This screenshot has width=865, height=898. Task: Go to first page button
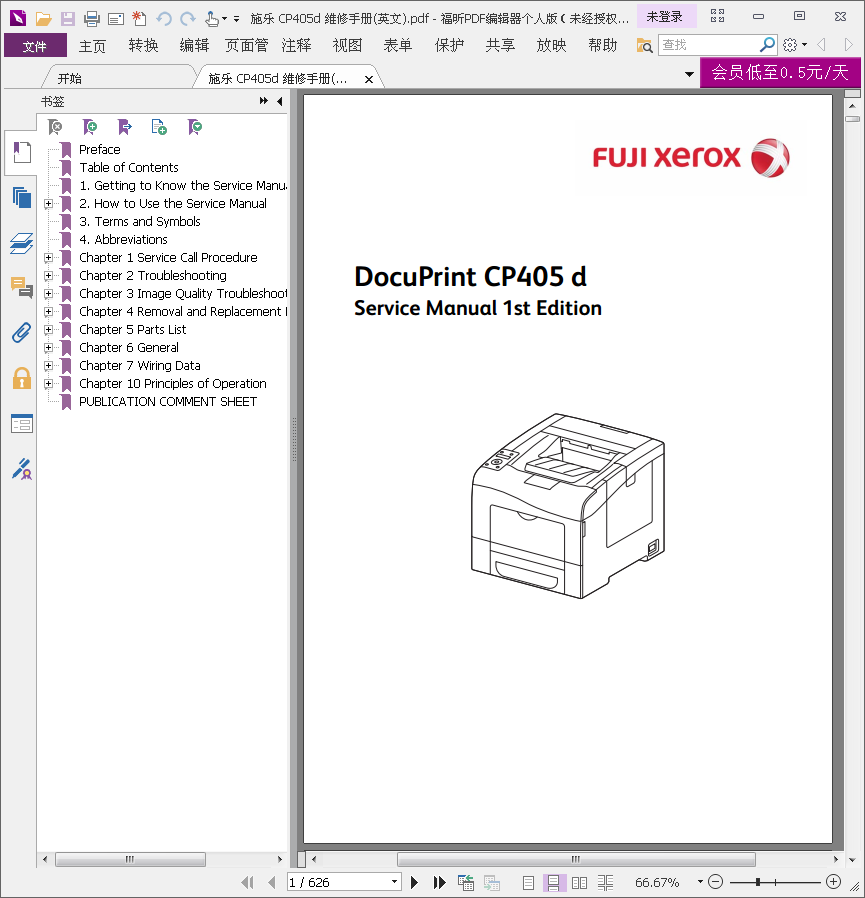247,883
